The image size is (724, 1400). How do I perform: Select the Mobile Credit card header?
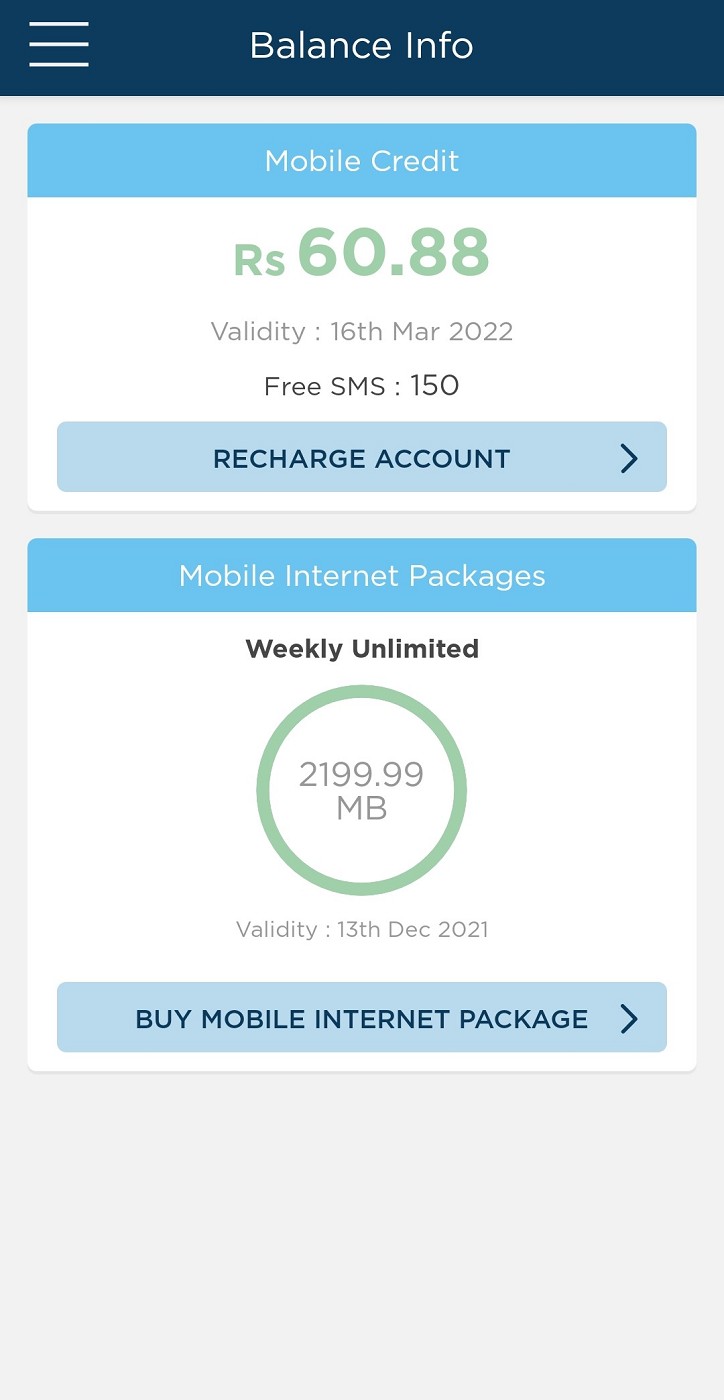point(362,160)
